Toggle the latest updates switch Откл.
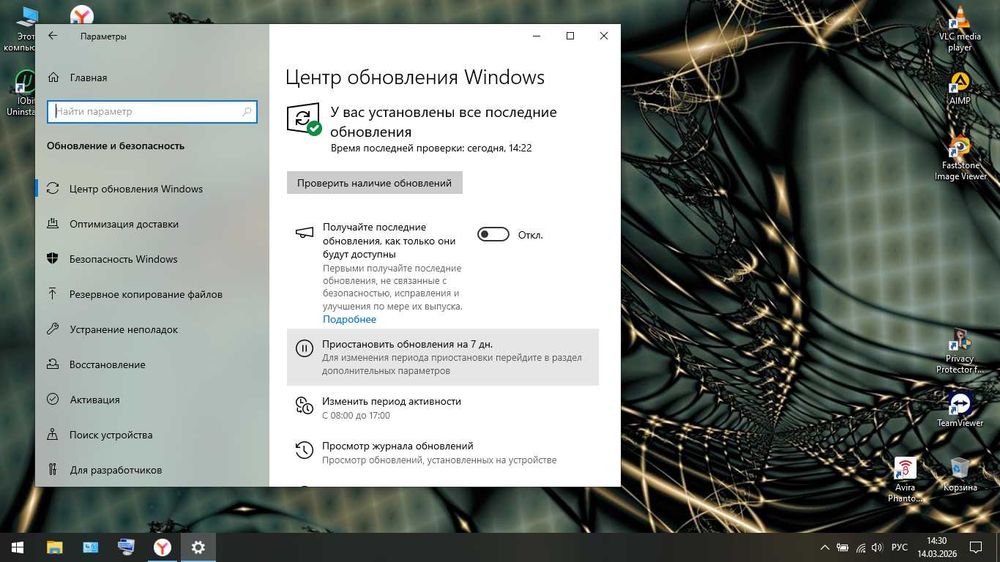1000x562 pixels. (x=493, y=235)
